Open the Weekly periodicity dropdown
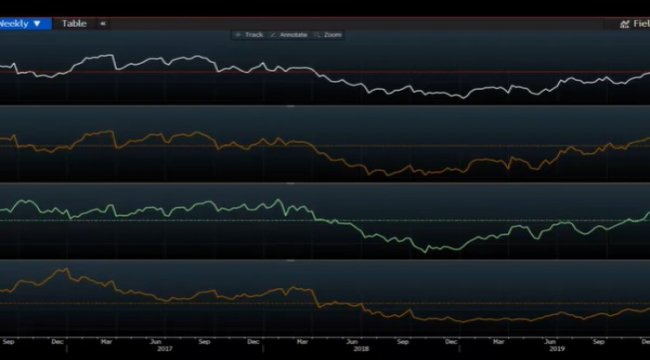The height and width of the screenshot is (360, 650). (x=25, y=24)
